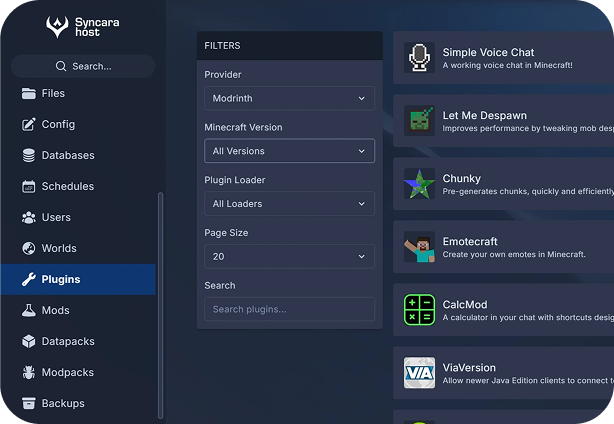Open the Config section

click(78, 124)
